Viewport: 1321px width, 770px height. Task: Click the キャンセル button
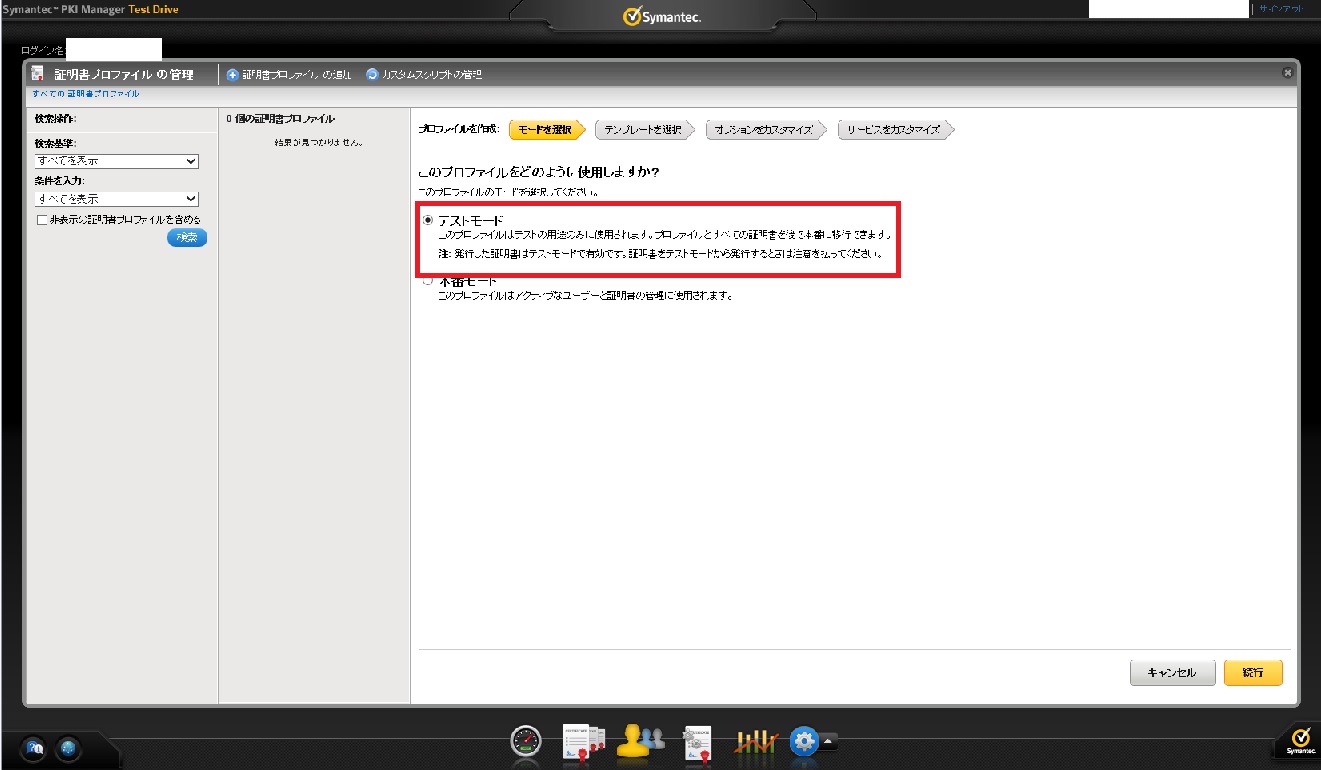(1172, 673)
